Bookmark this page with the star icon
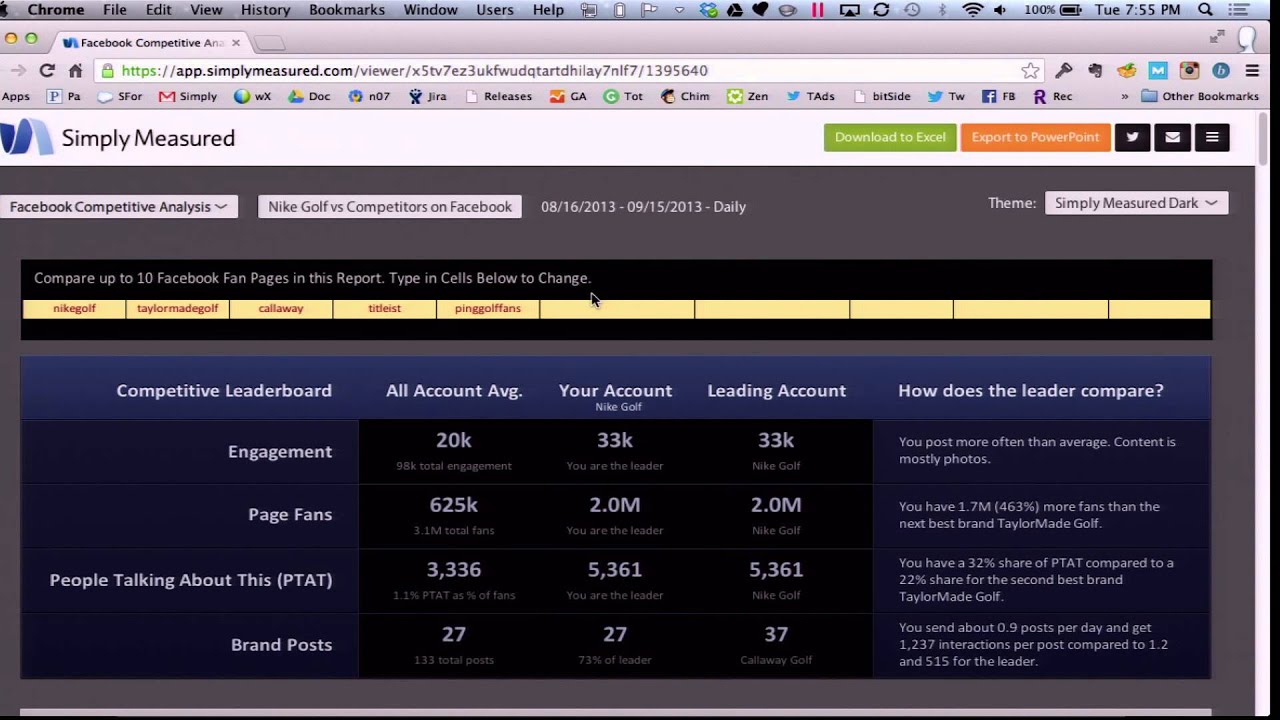Viewport: 1280px width, 720px height. [x=1030, y=71]
